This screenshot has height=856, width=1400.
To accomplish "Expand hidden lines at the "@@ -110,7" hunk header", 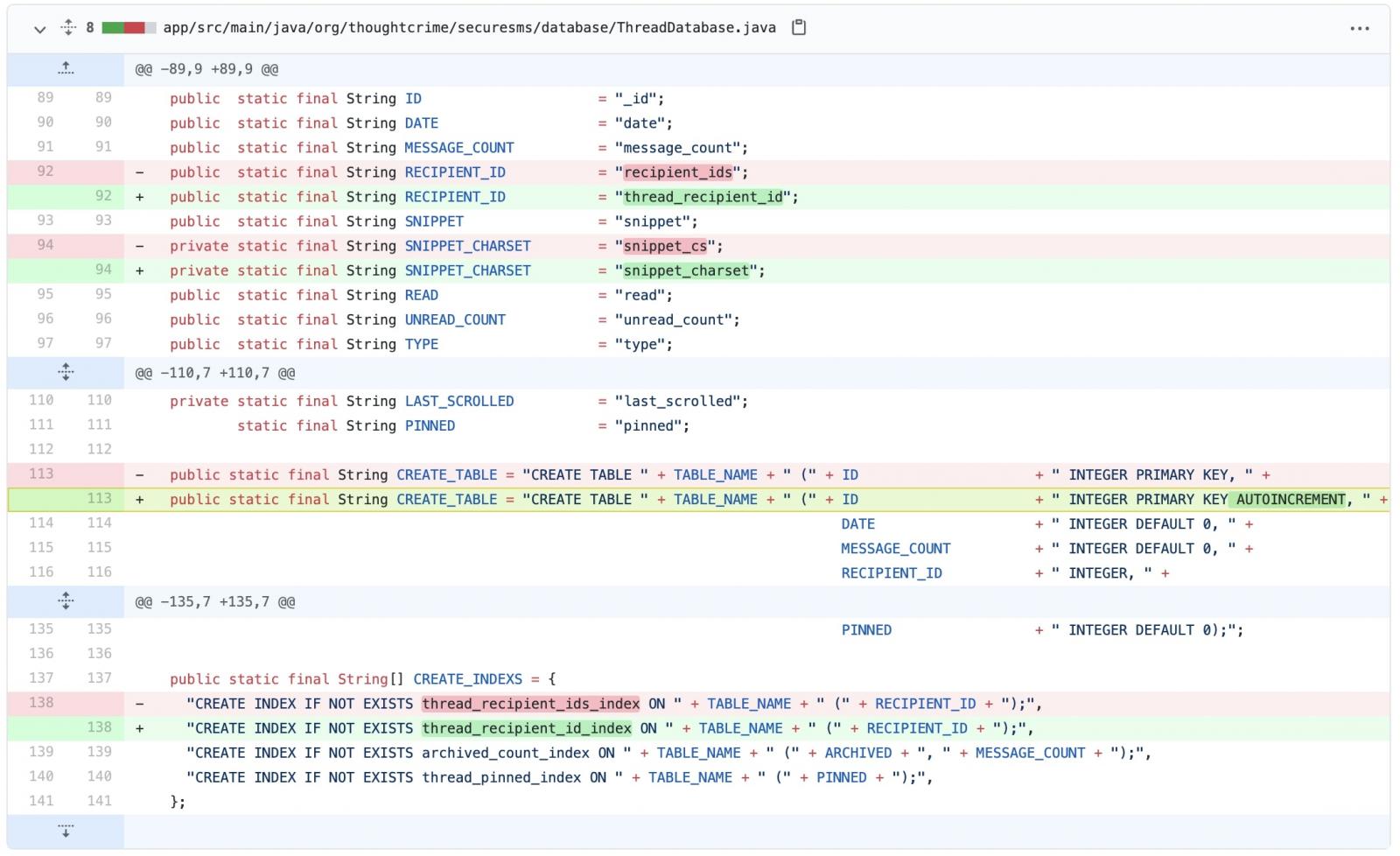I will click(66, 372).
